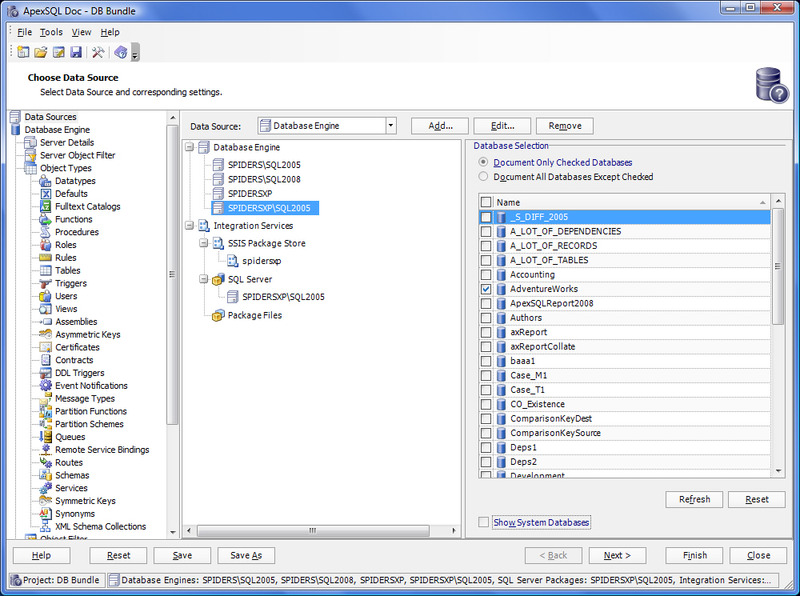Uncheck the AdventureWorks database checkbox
The image size is (800, 596).
pyautogui.click(x=486, y=289)
